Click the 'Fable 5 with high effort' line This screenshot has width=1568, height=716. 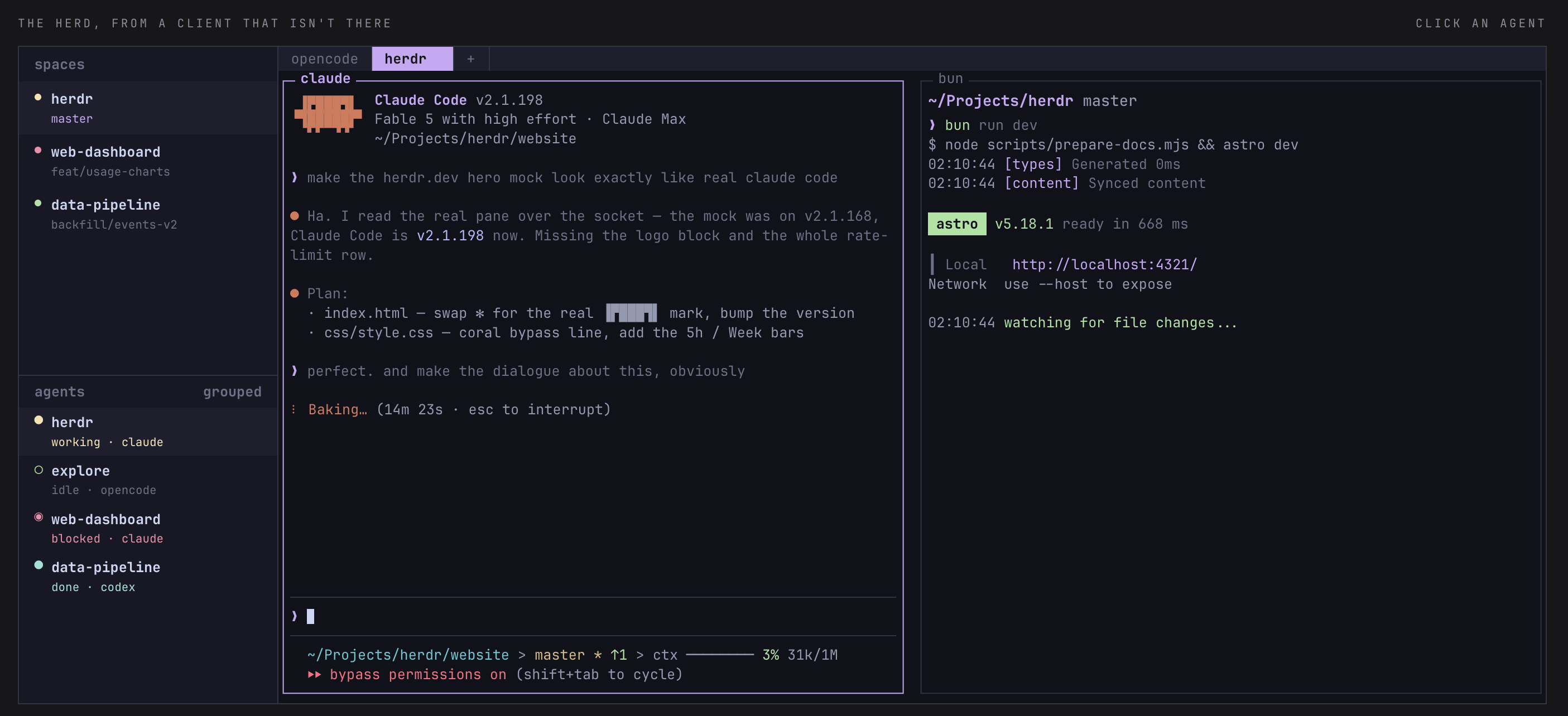click(475, 119)
